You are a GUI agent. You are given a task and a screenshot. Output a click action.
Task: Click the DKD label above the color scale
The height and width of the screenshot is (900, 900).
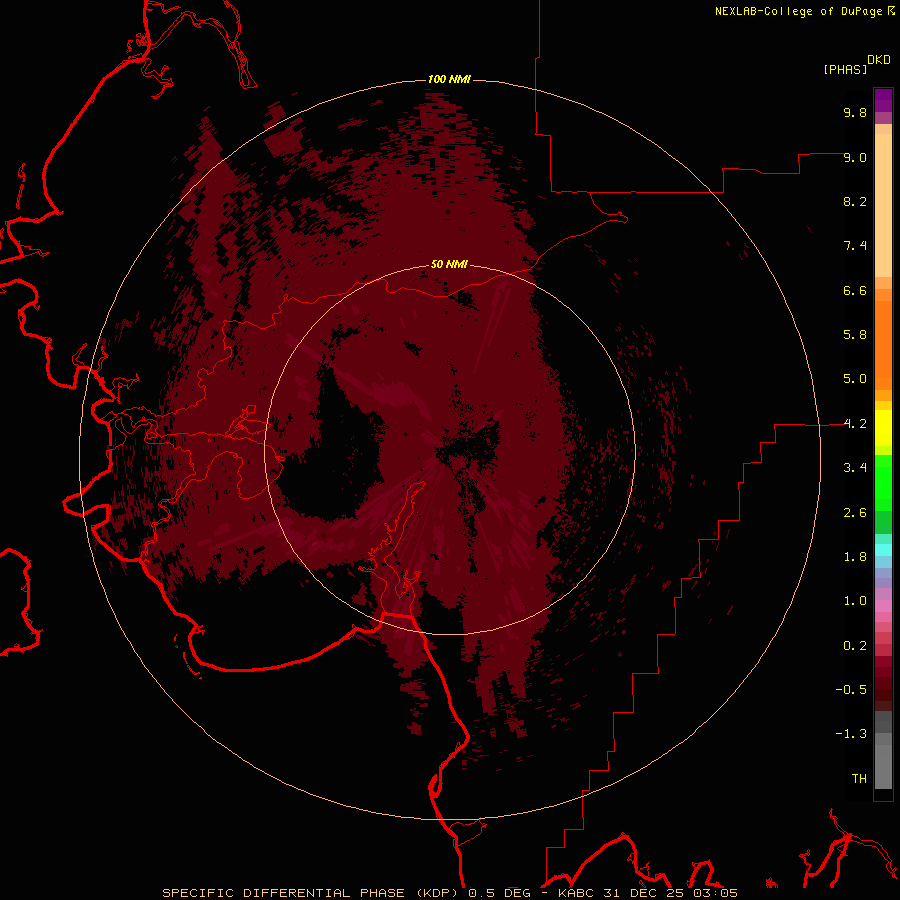click(x=879, y=60)
